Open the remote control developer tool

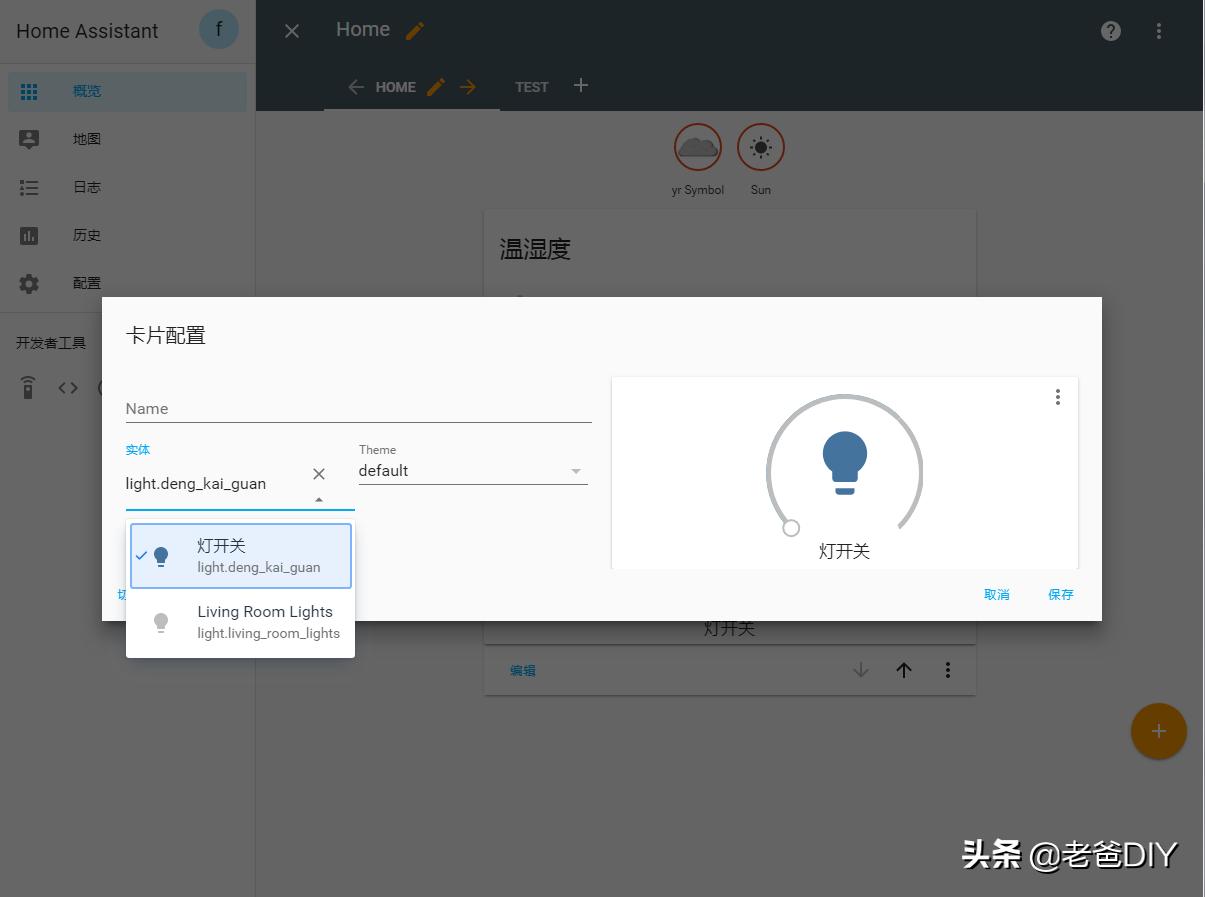(27, 387)
